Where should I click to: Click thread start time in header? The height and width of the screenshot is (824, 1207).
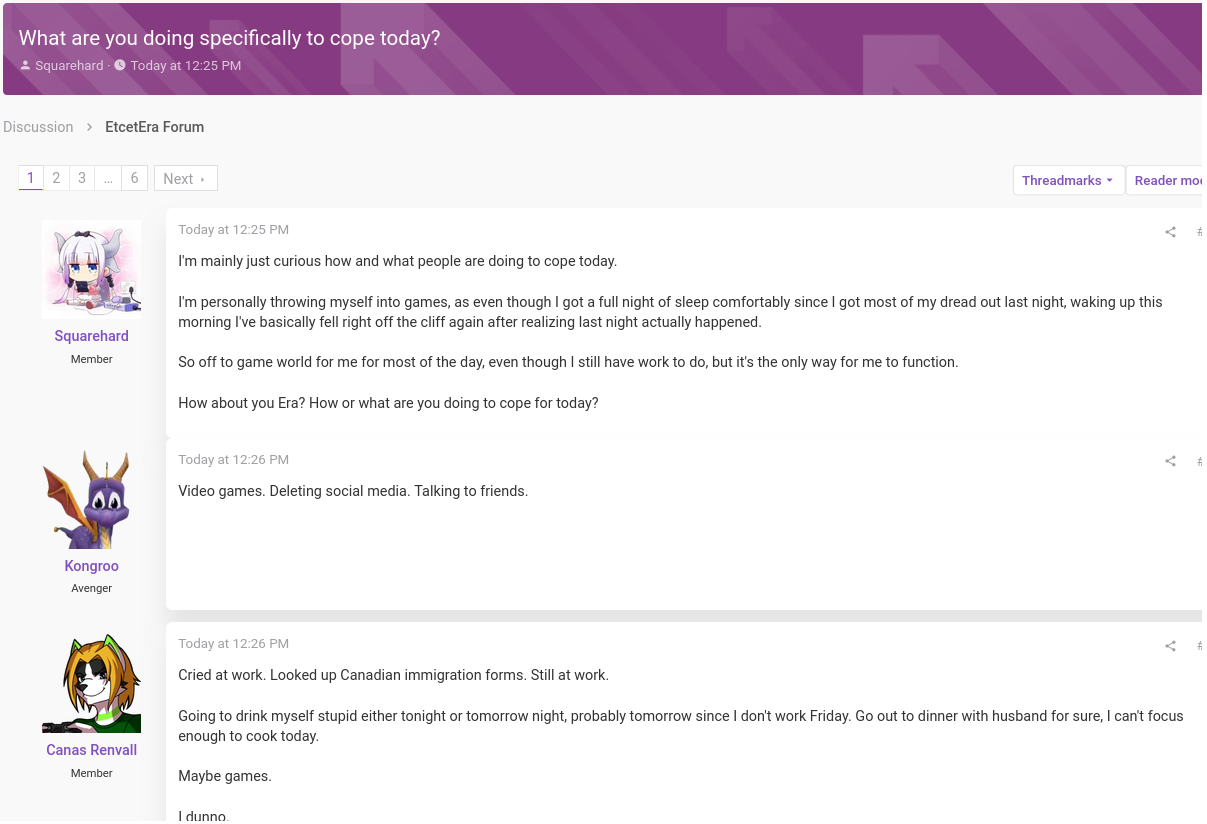coord(185,66)
